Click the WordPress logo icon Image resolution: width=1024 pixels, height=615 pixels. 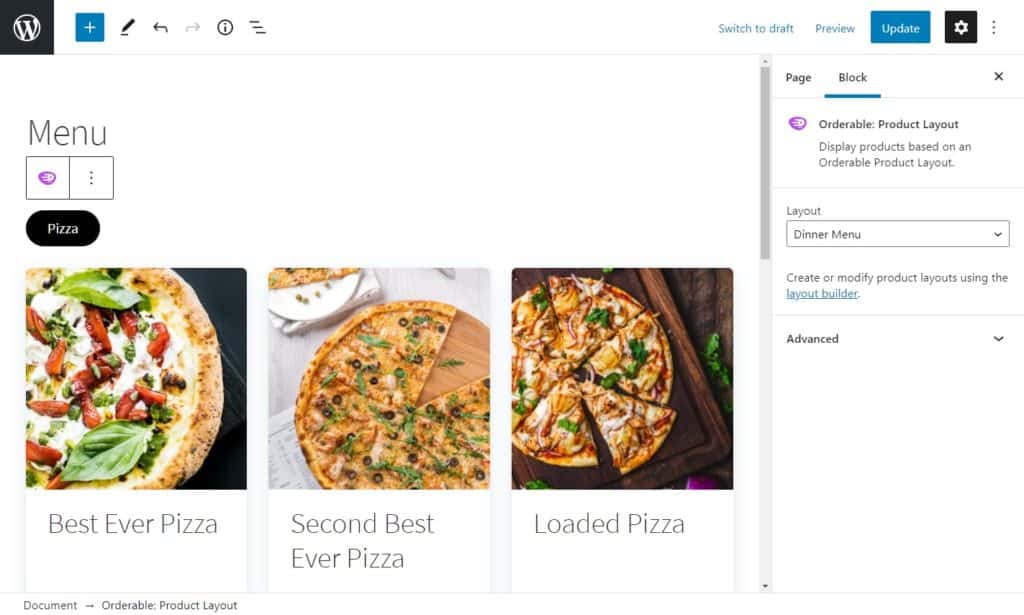[x=26, y=27]
